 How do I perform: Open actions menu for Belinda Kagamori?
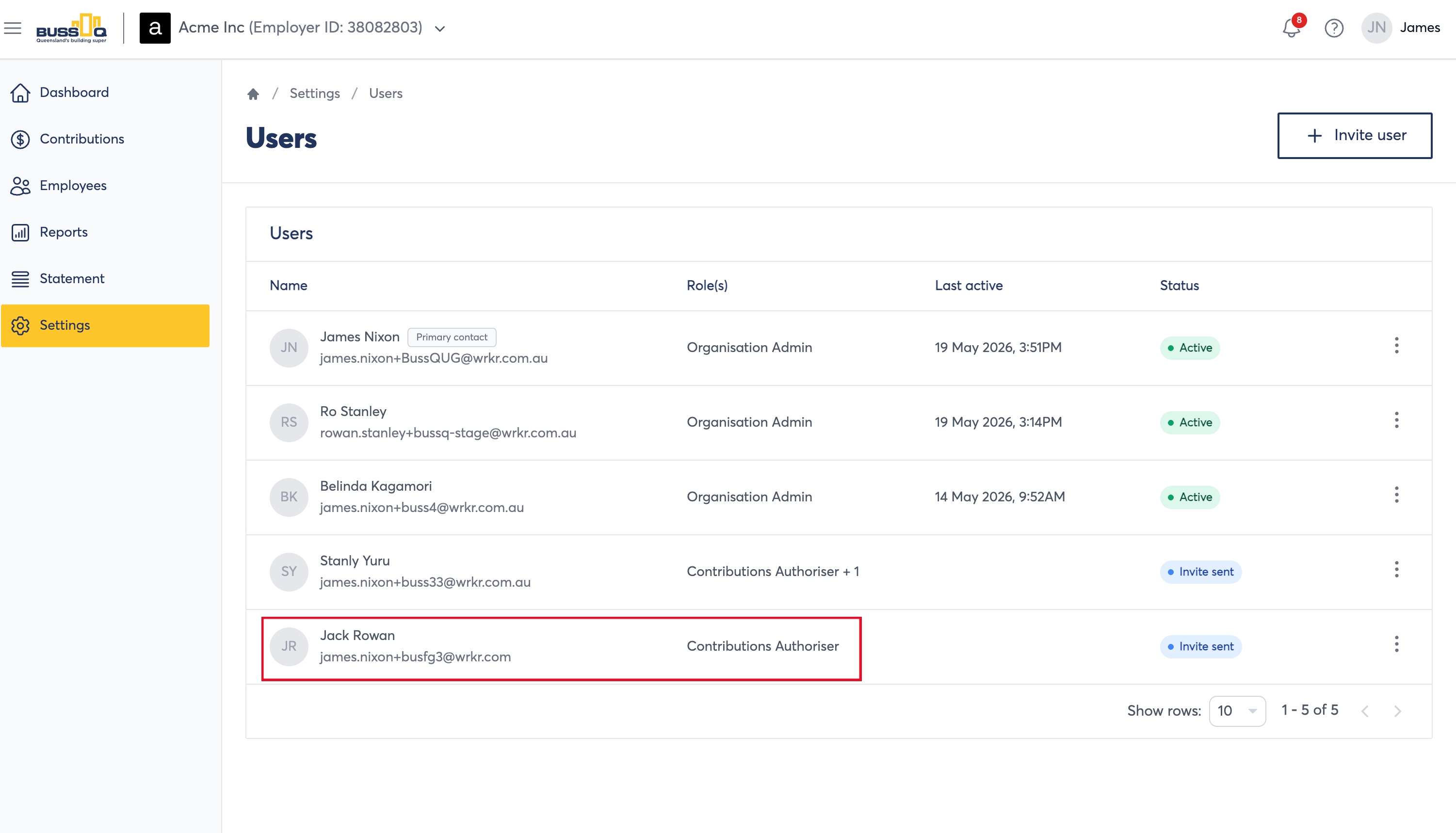(1396, 495)
